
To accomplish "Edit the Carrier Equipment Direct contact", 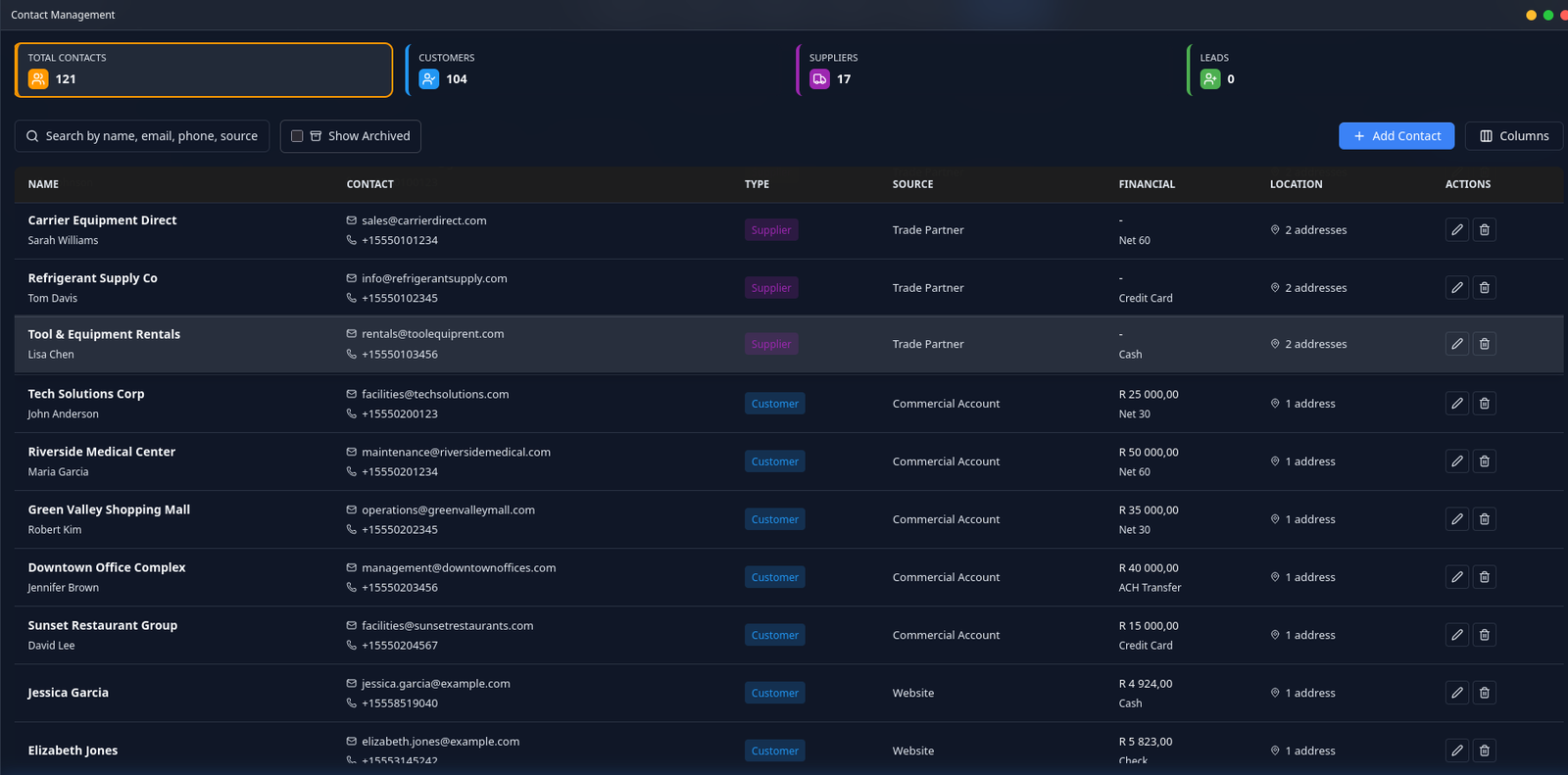I will coord(1457,229).
